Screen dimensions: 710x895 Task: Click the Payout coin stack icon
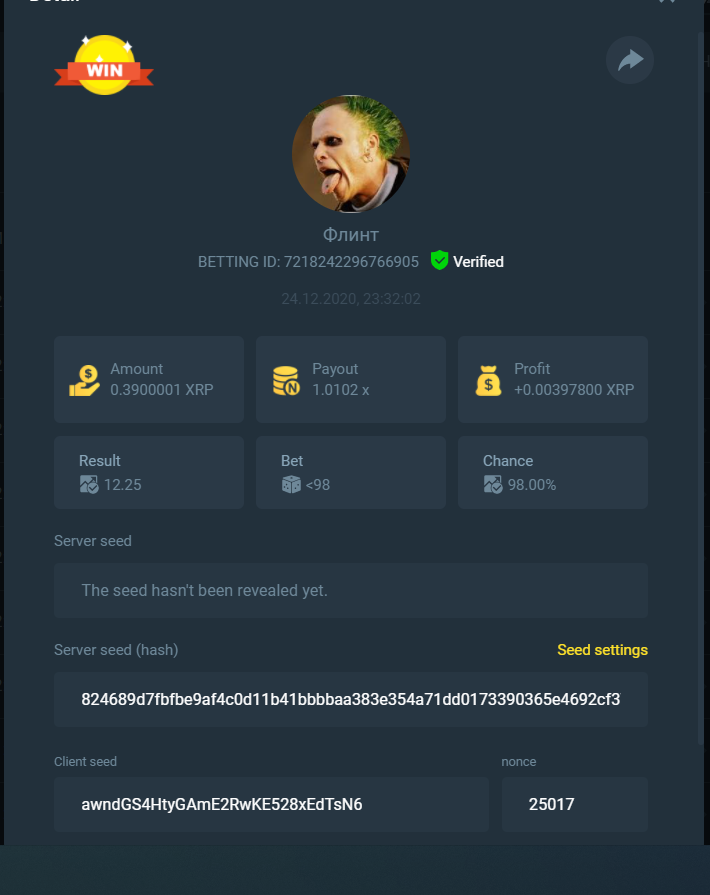click(286, 381)
